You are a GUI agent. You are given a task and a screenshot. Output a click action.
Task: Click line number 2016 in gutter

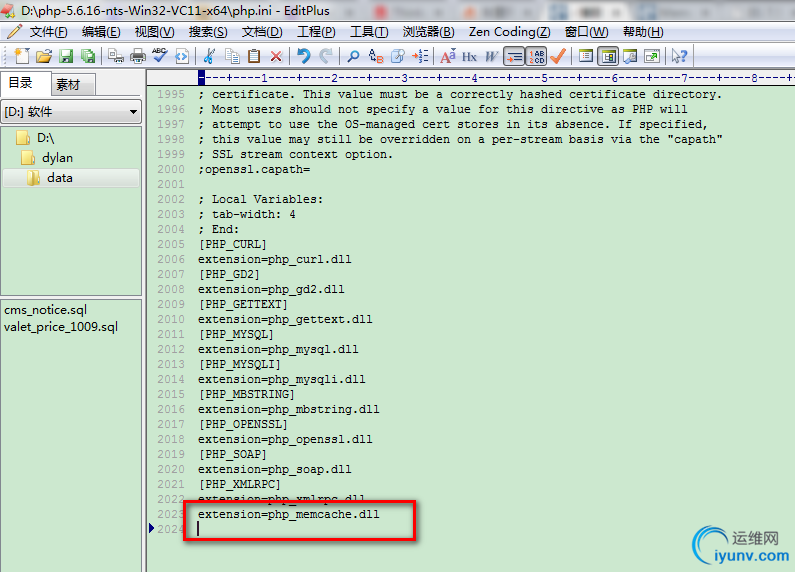tap(171, 409)
